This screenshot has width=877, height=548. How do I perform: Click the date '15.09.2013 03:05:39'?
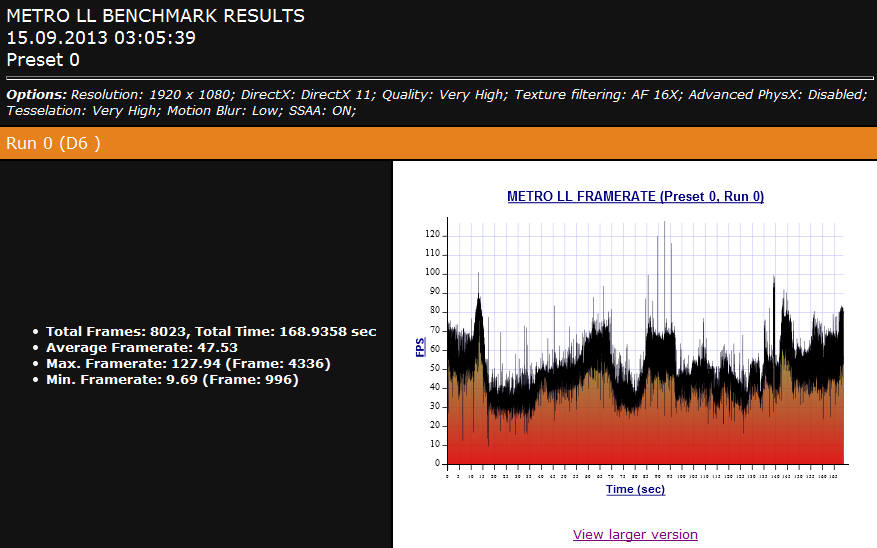(101, 37)
